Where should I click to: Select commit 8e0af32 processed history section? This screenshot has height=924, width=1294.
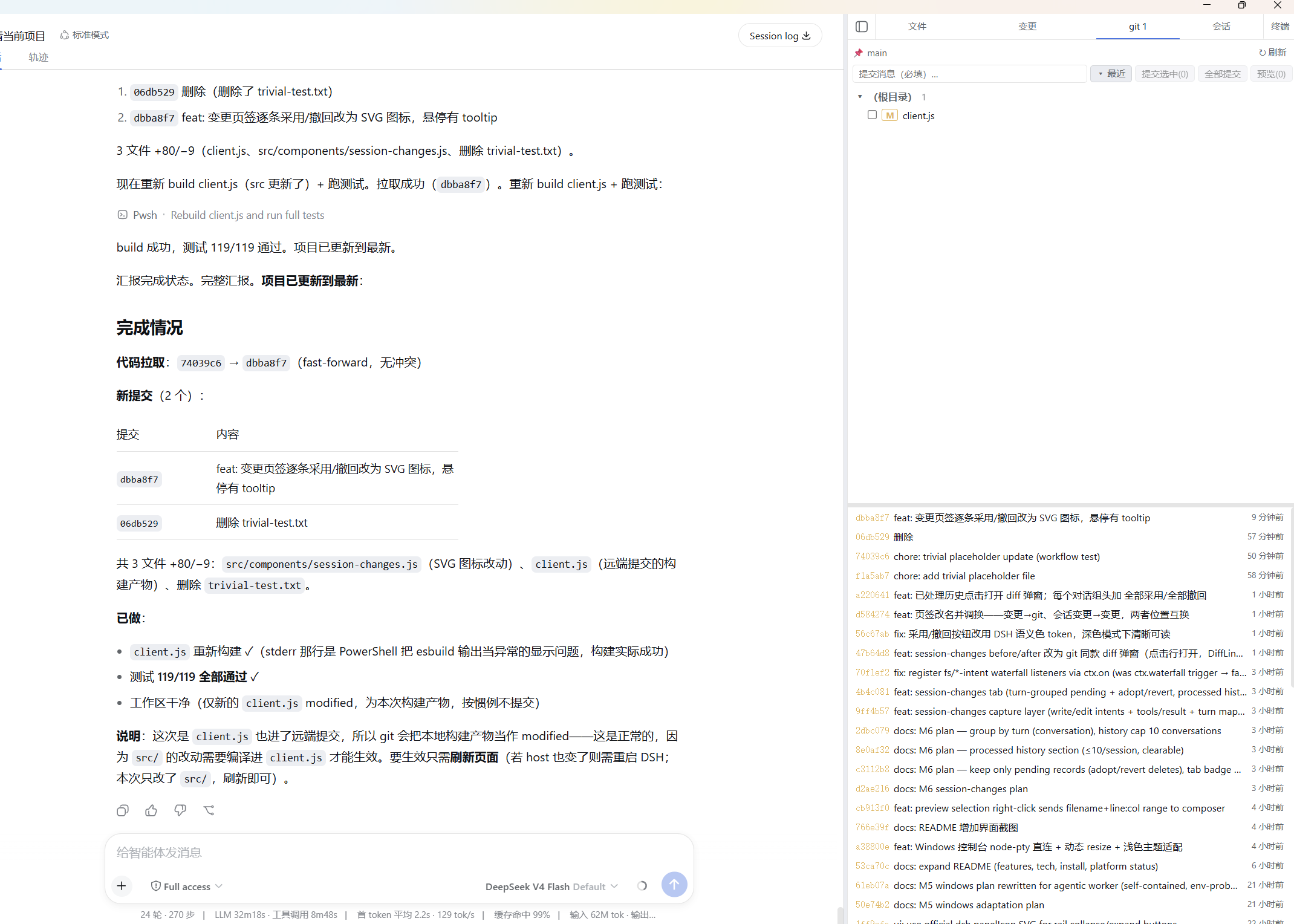[x=1069, y=750]
